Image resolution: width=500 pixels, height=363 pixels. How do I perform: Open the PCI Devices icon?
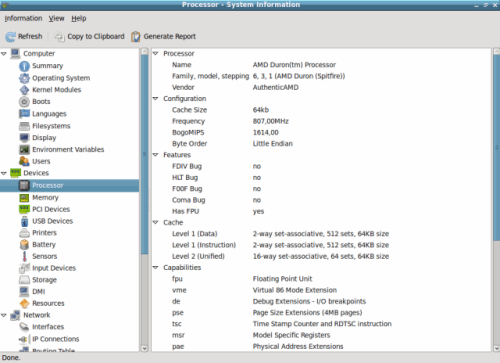pos(24,209)
